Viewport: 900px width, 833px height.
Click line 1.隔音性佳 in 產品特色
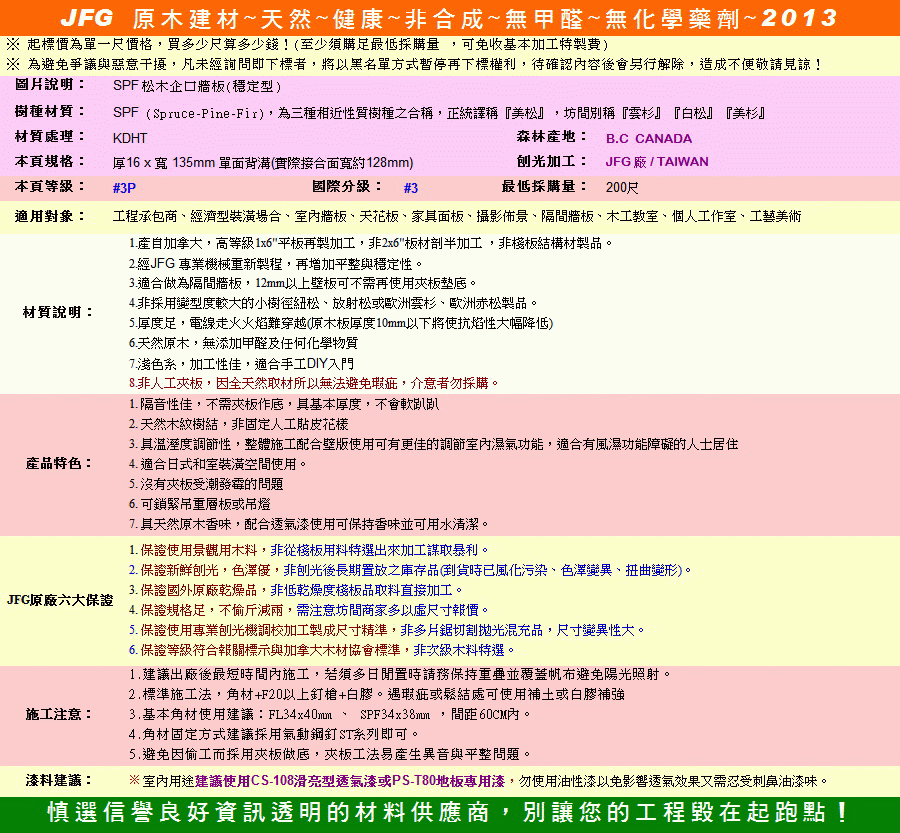point(284,404)
